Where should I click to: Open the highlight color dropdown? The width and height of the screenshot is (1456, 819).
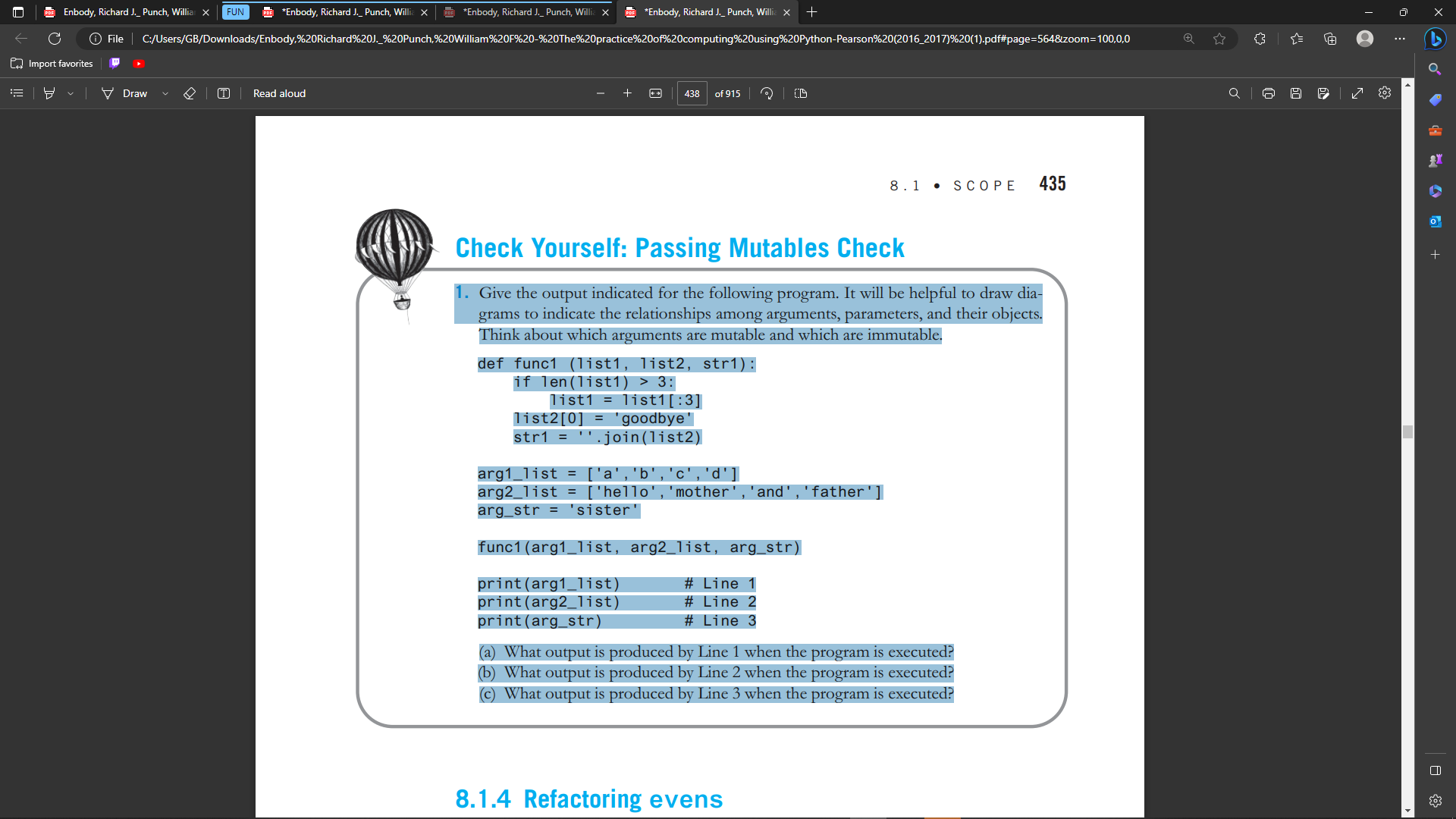(71, 93)
